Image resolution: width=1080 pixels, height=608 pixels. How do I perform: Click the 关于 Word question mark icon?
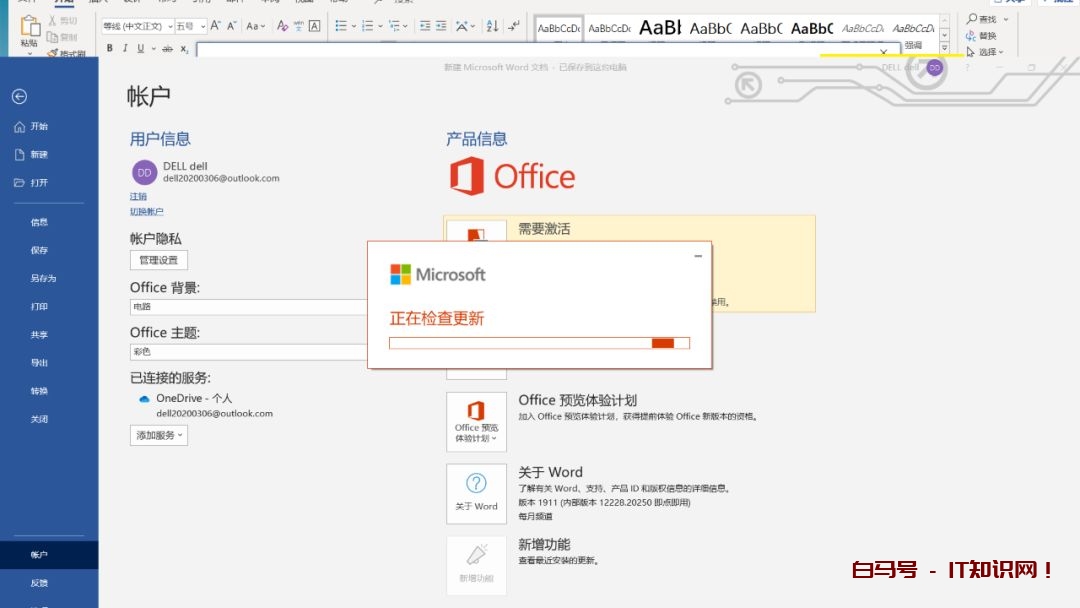476,483
